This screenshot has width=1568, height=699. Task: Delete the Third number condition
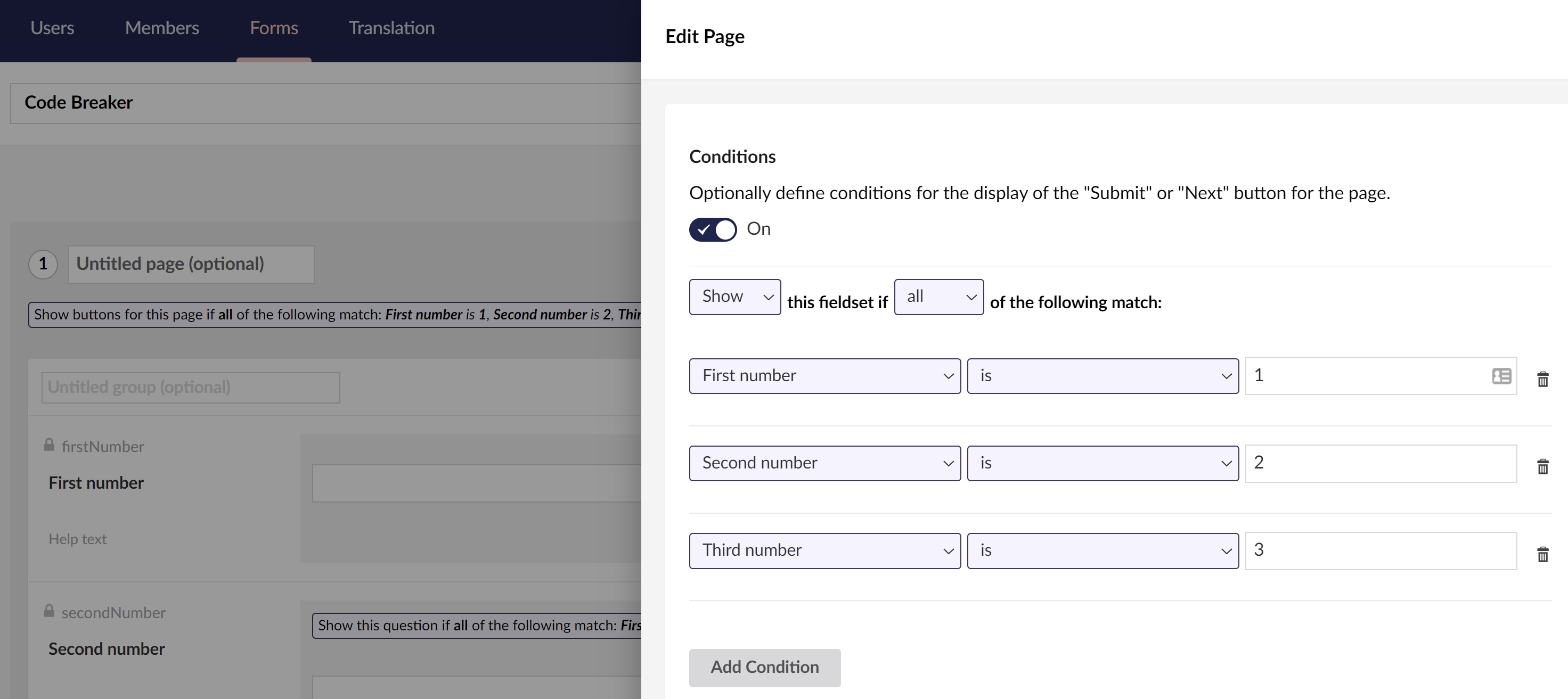[1543, 554]
